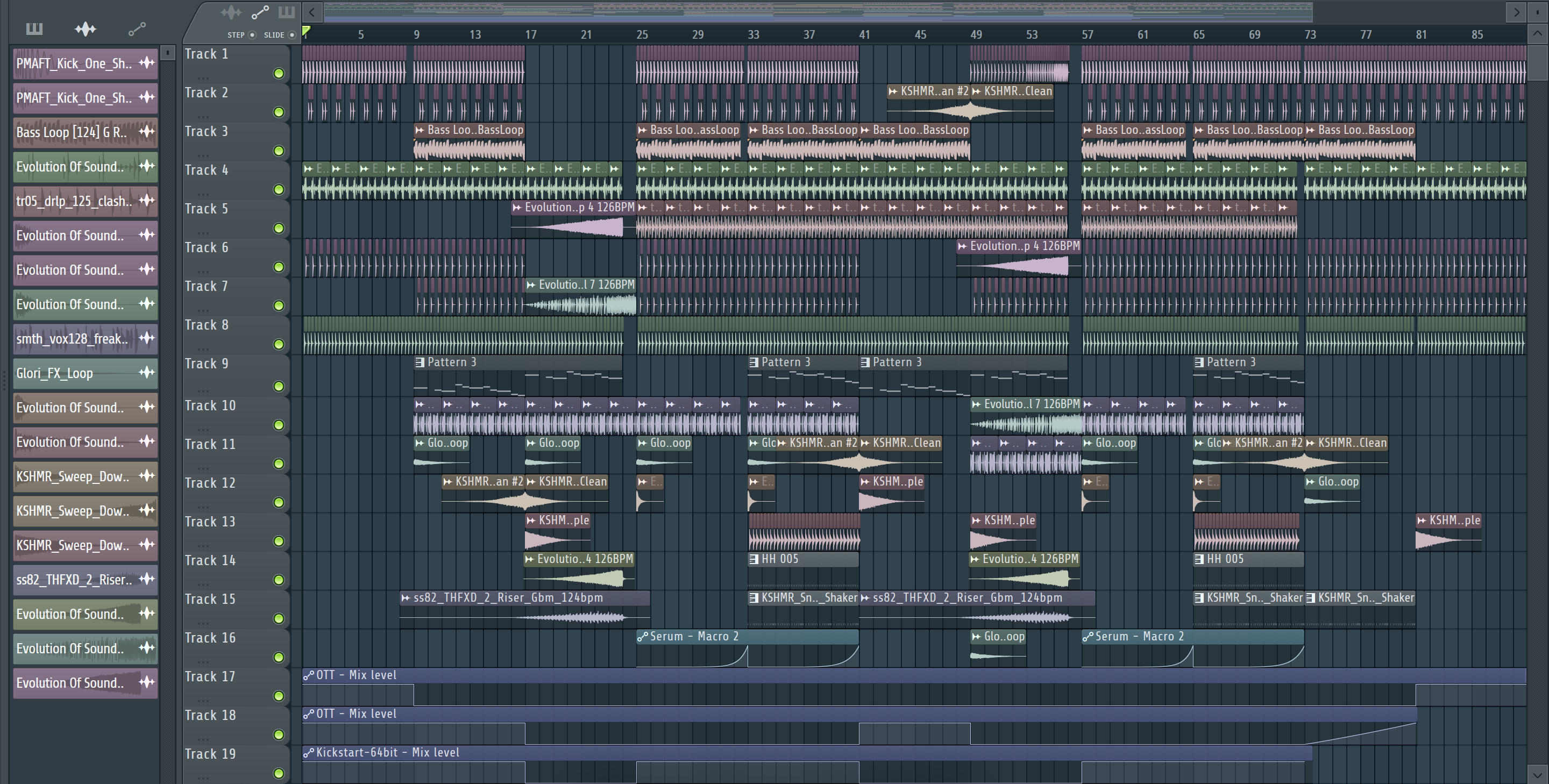Click the playhead marker at timeline start
The image size is (1549, 784).
pyautogui.click(x=306, y=31)
